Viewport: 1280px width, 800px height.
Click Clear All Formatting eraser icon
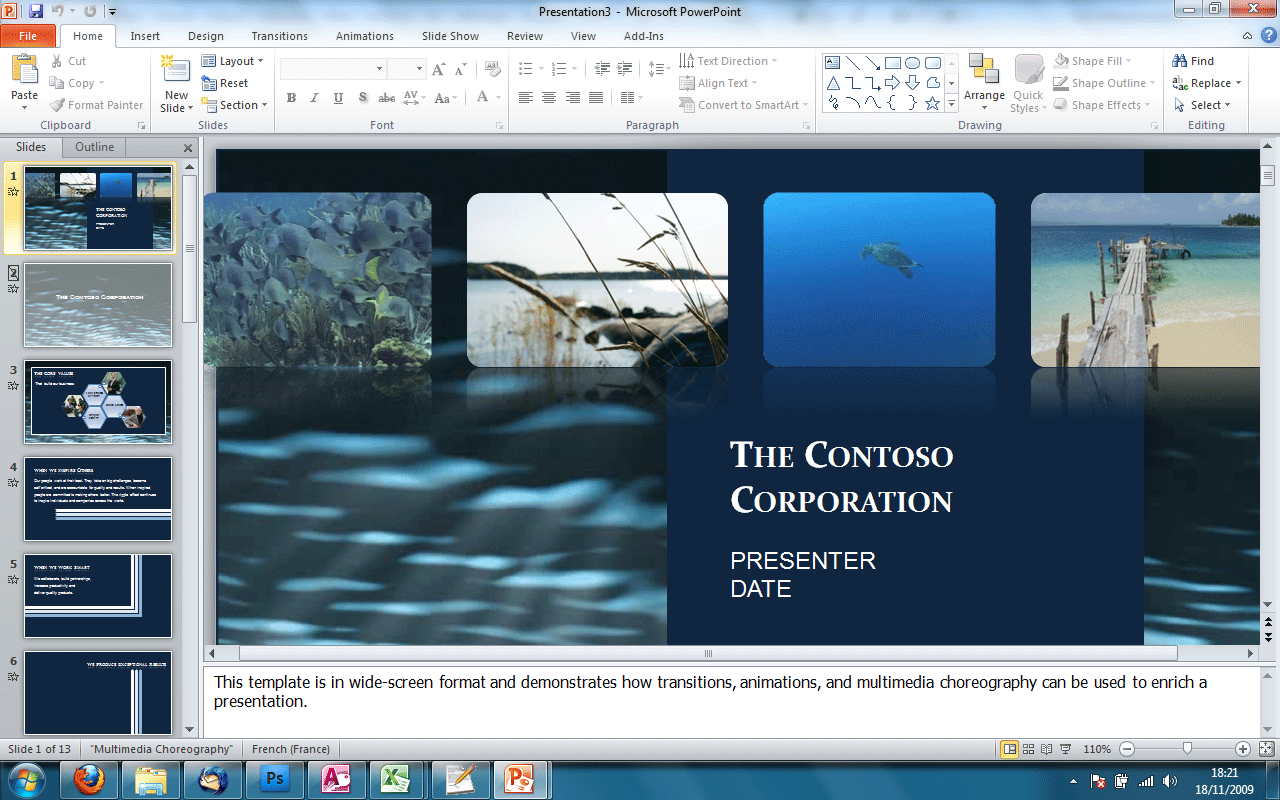coord(492,69)
